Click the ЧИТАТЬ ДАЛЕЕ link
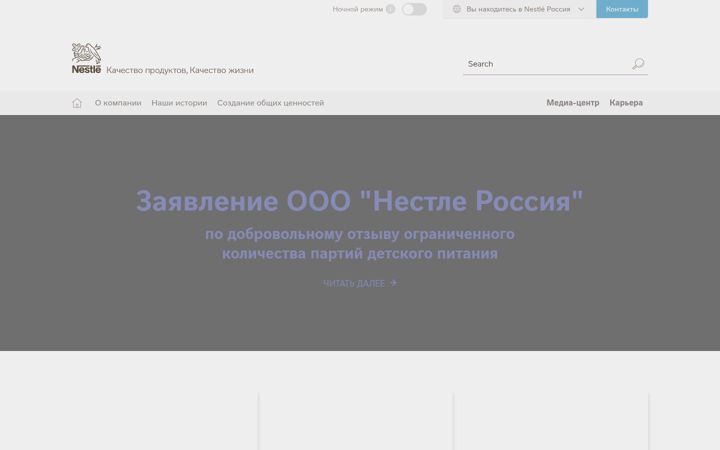 click(360, 284)
